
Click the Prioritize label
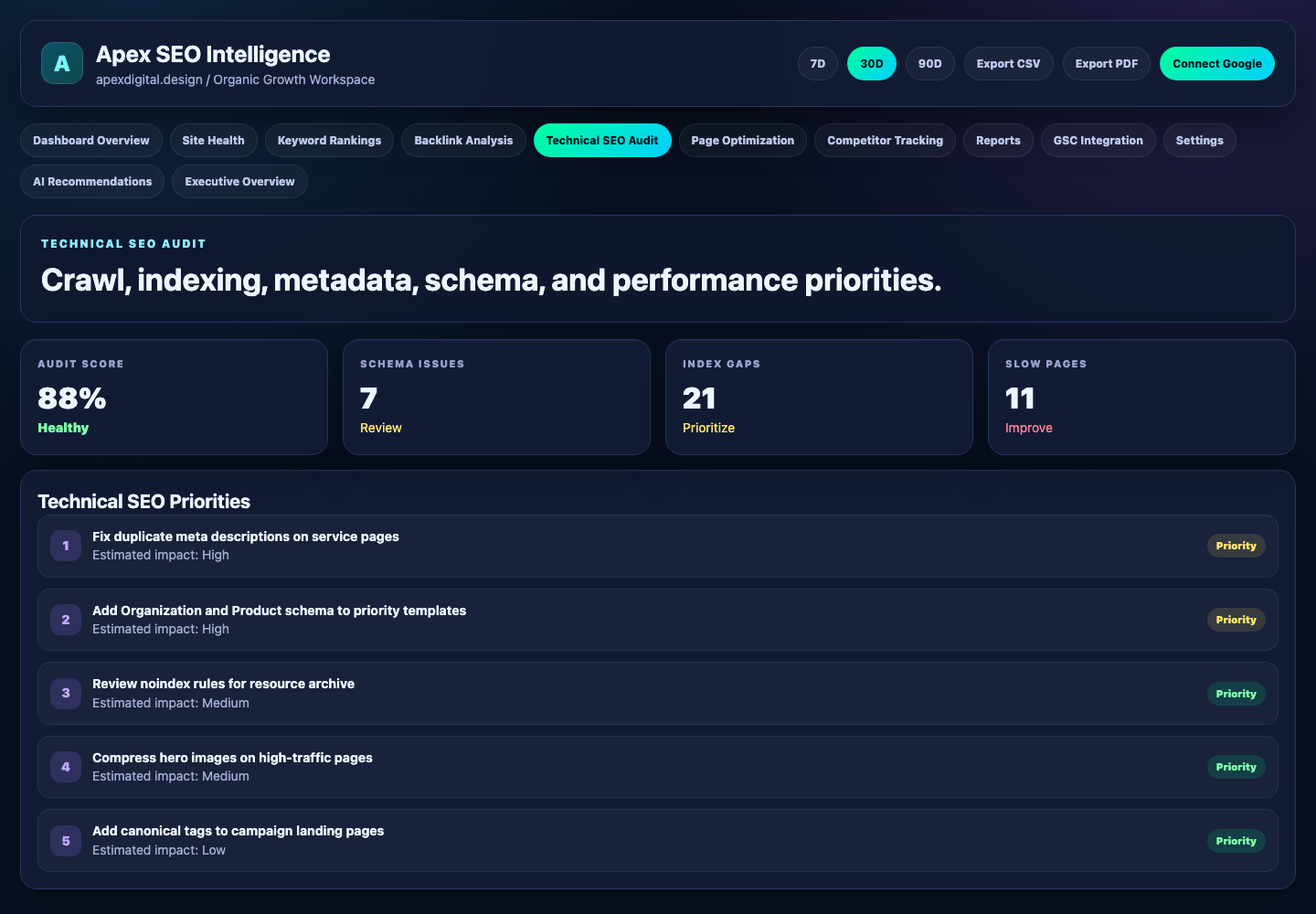click(709, 428)
